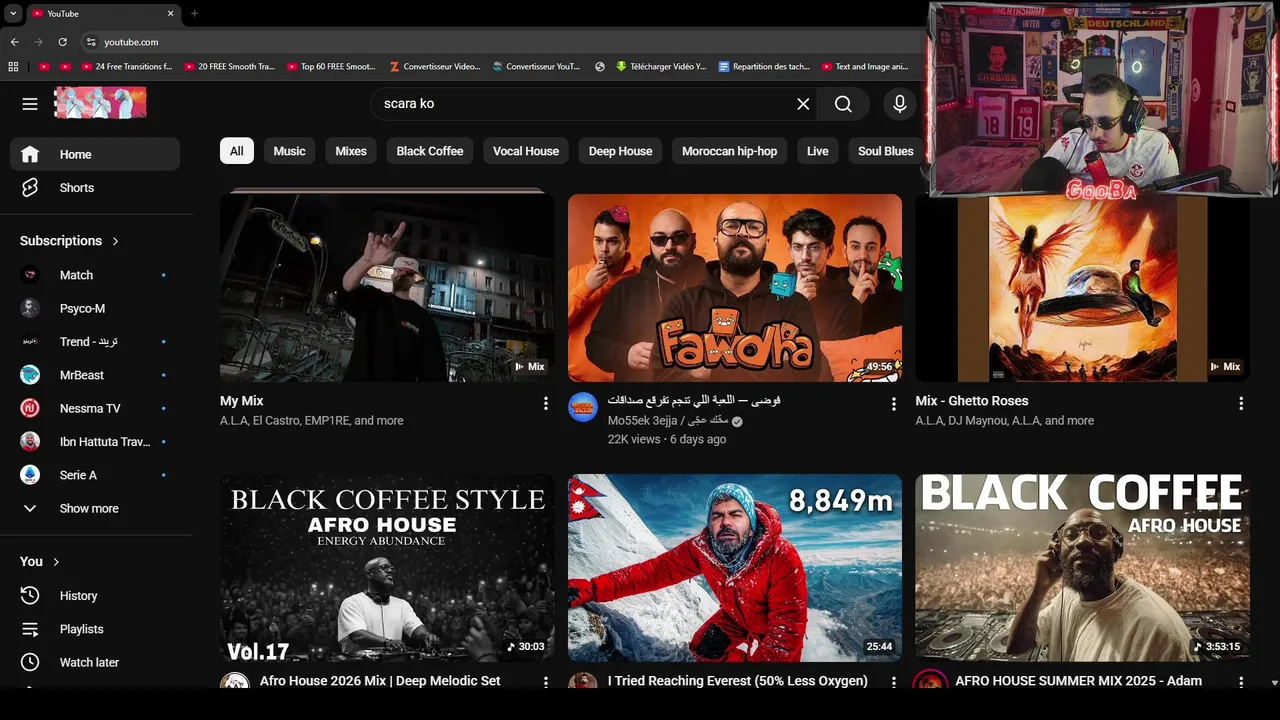The image size is (1280, 720).
Task: Select the Live filter chip
Action: pos(818,151)
